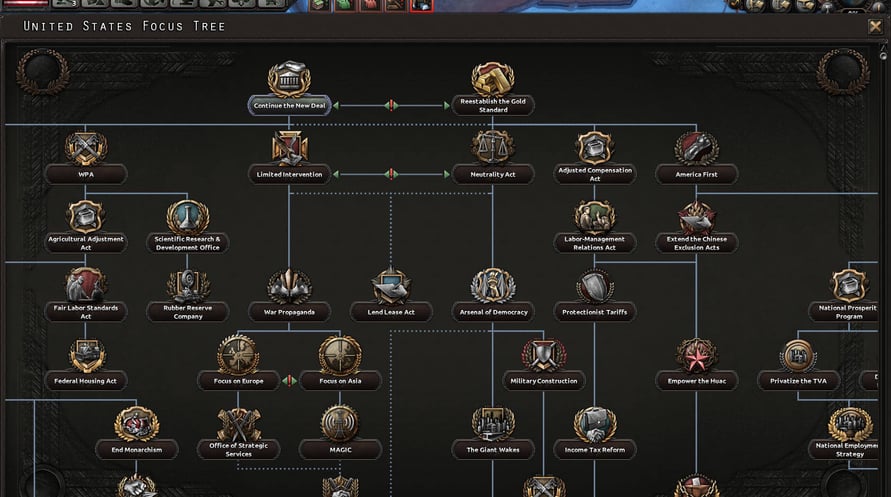891x497 pixels.
Task: Pick the Neutrality Act scales icon
Action: click(x=493, y=148)
